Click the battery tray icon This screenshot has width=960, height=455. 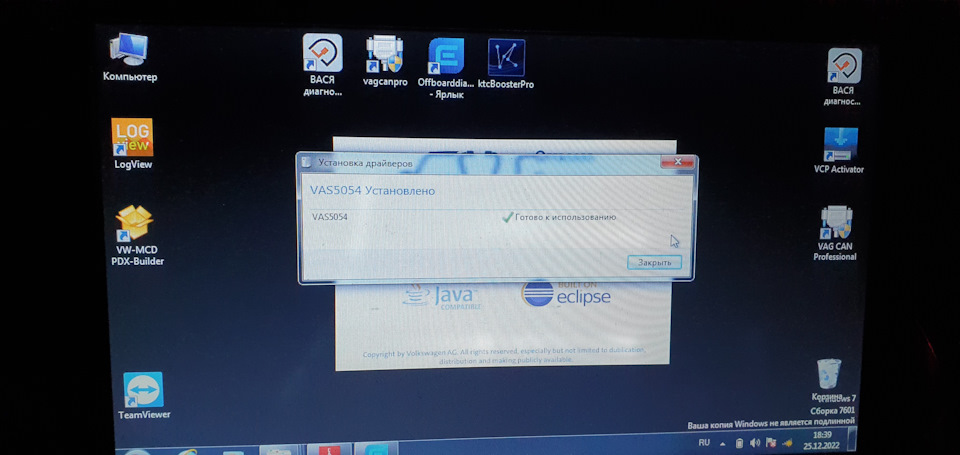(740, 443)
